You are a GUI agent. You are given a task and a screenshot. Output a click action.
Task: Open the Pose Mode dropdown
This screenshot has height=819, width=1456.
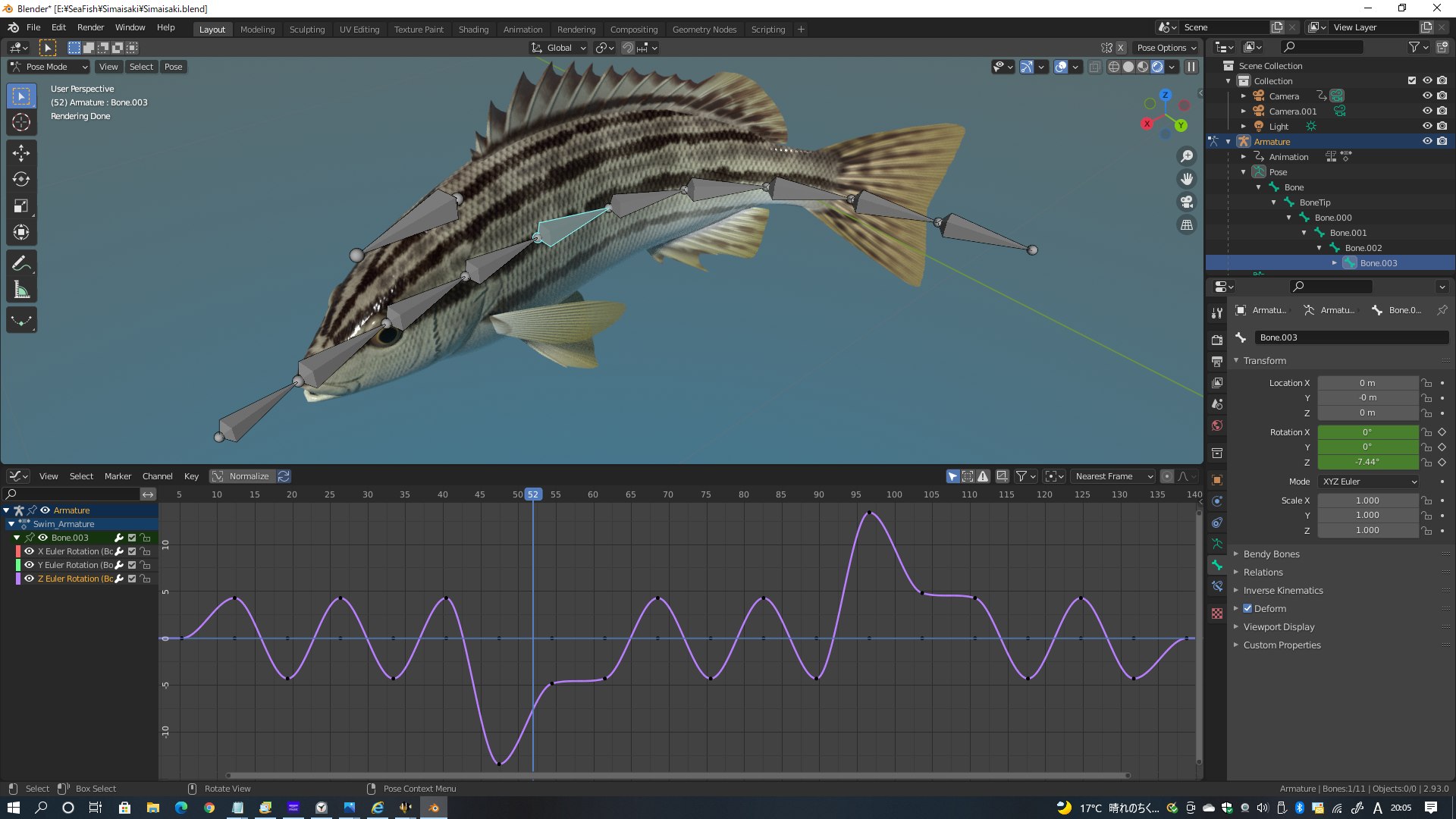(49, 67)
